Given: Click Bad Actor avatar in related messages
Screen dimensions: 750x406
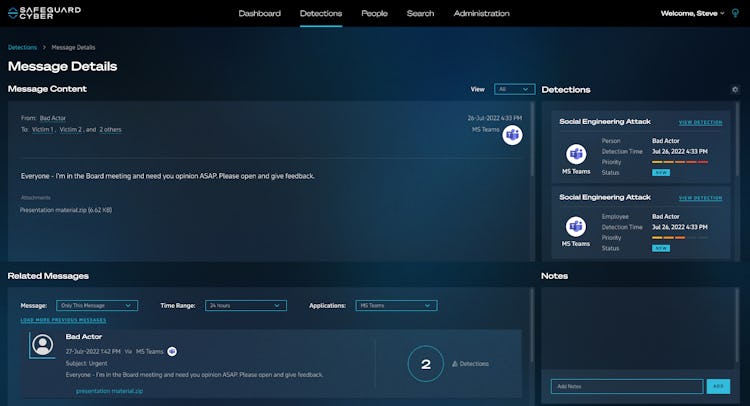Looking at the screenshot, I should [43, 345].
